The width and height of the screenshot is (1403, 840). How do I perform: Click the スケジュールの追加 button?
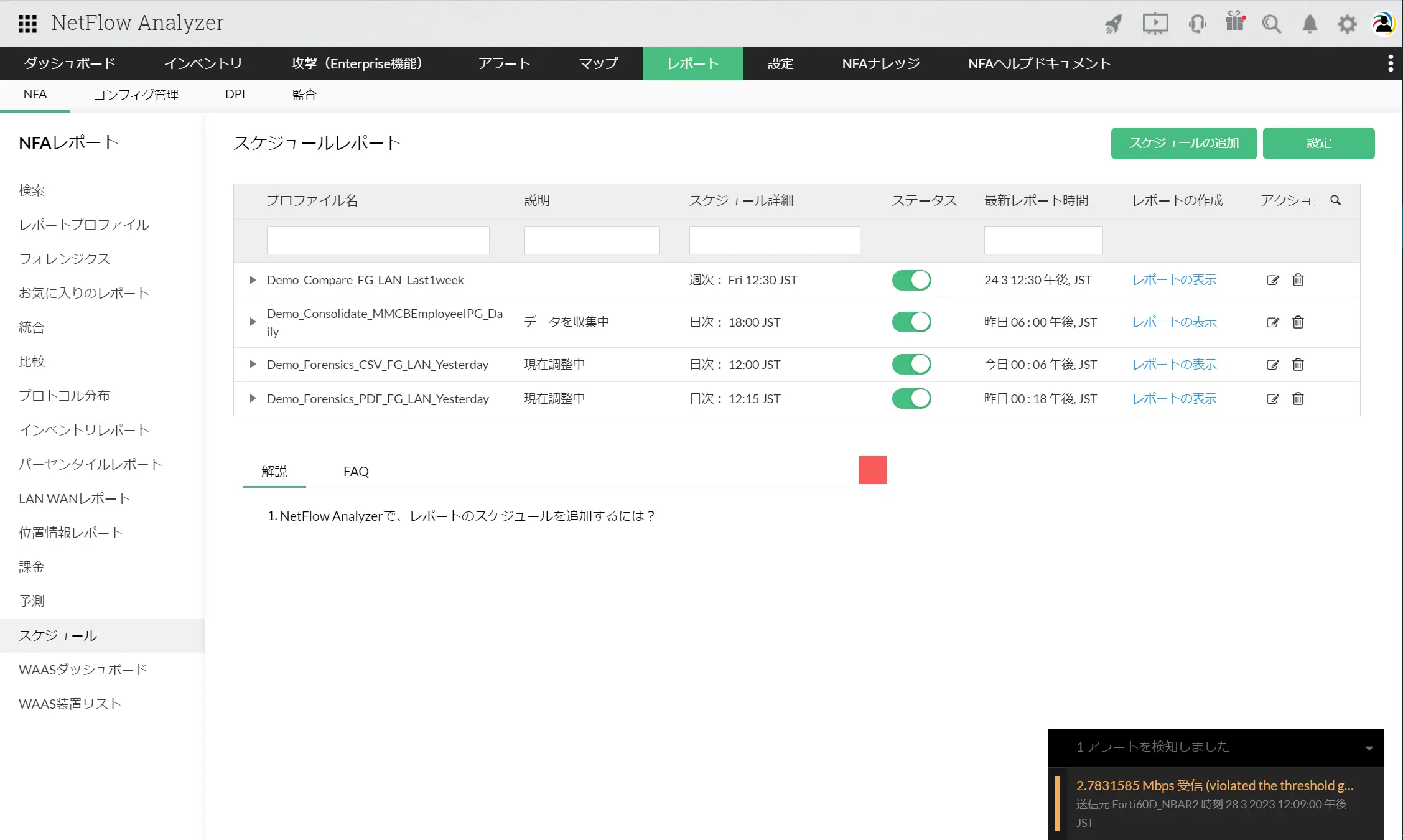coord(1183,143)
